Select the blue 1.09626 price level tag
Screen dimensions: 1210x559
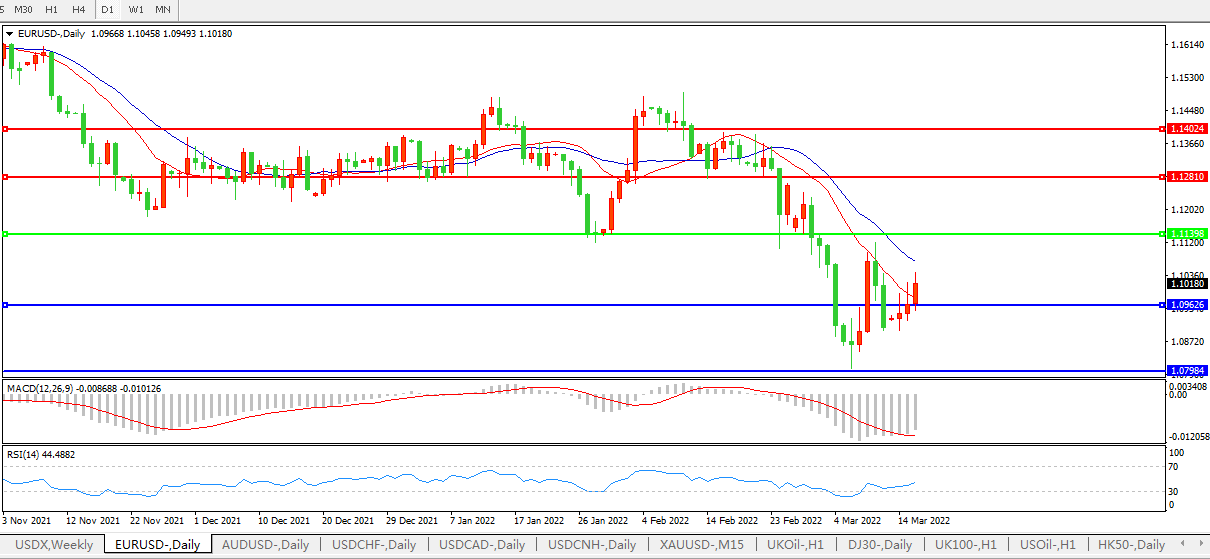coord(1184,304)
